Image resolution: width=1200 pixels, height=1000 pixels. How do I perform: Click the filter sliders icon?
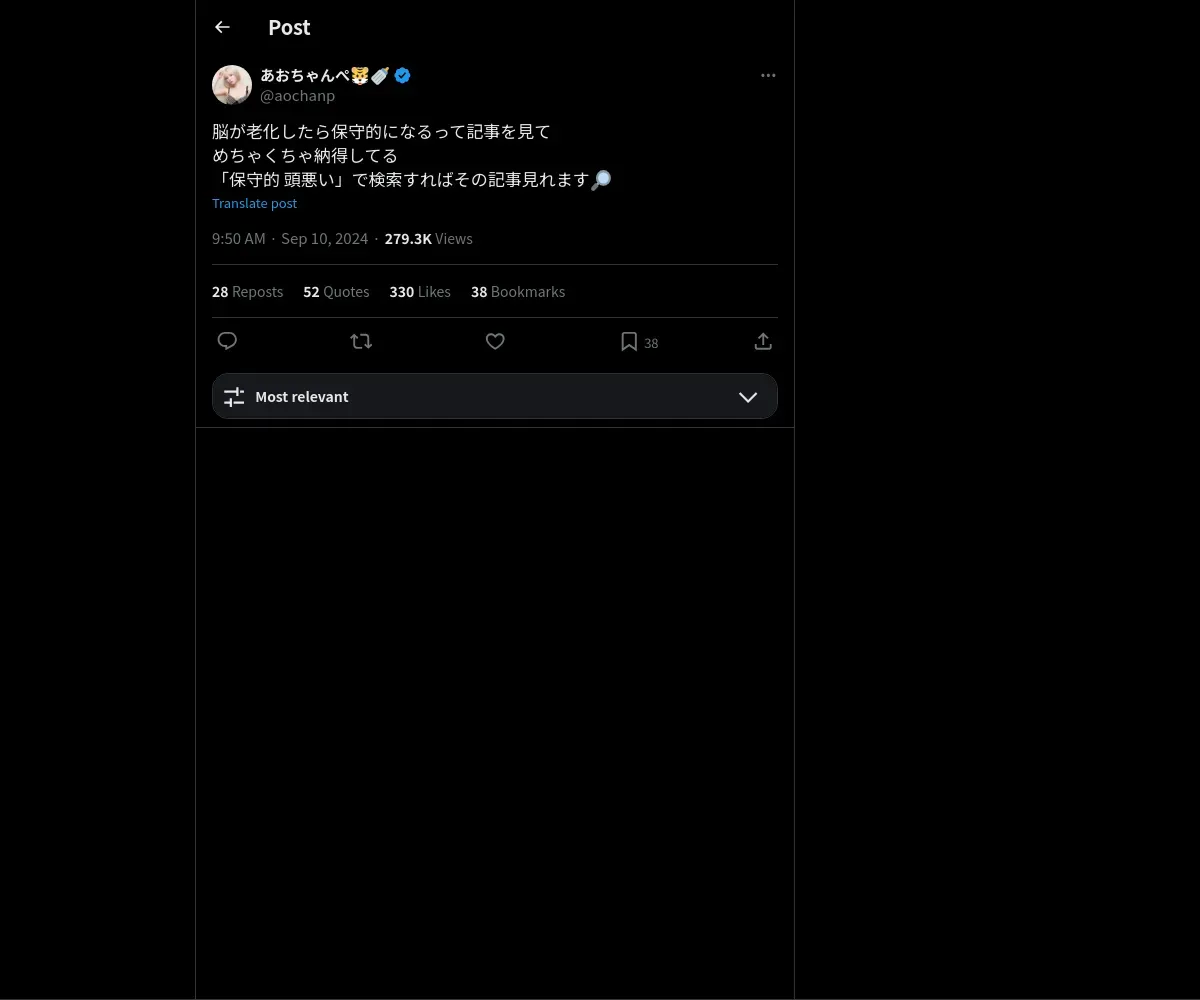[234, 397]
